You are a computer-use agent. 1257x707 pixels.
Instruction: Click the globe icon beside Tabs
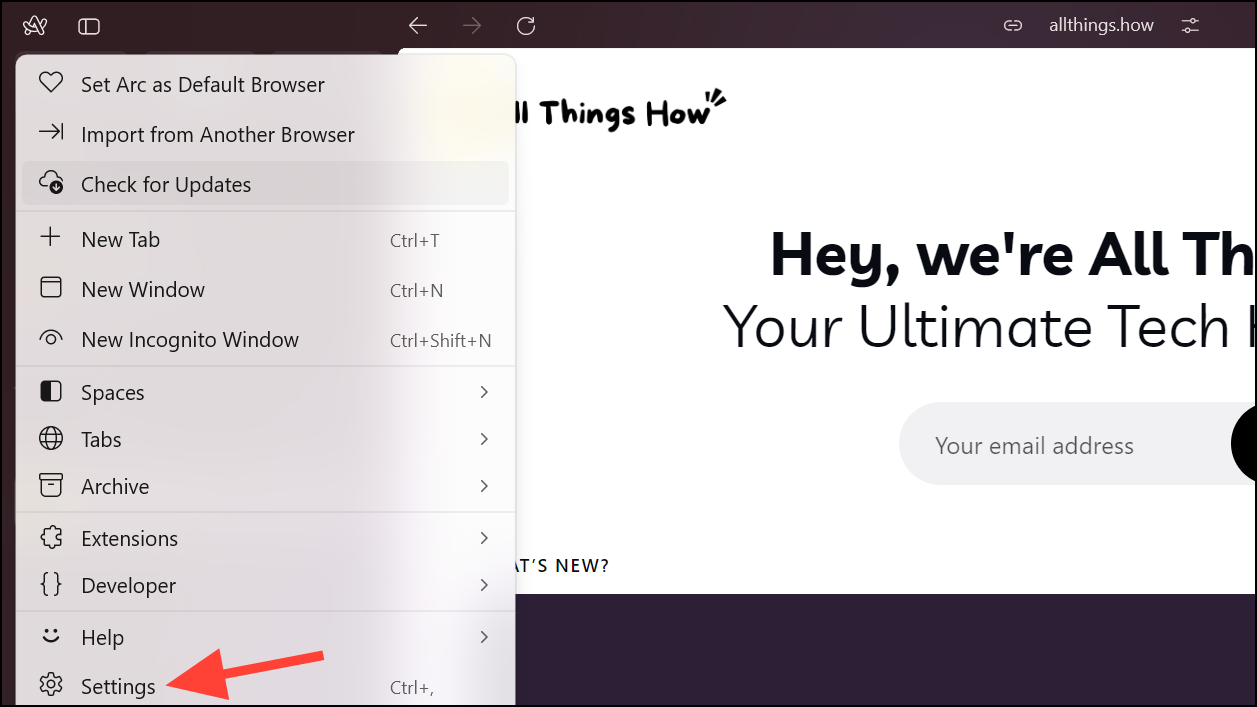point(50,439)
